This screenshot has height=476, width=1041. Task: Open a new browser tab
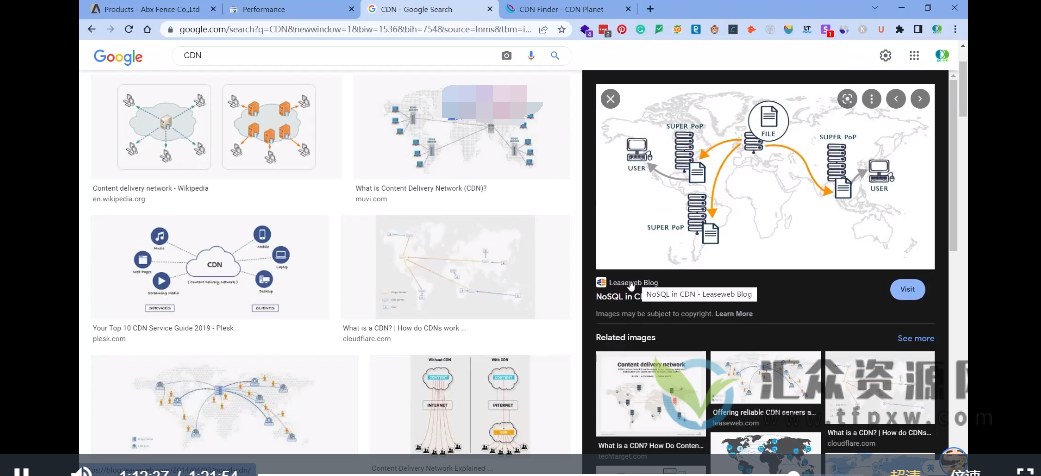pos(651,9)
